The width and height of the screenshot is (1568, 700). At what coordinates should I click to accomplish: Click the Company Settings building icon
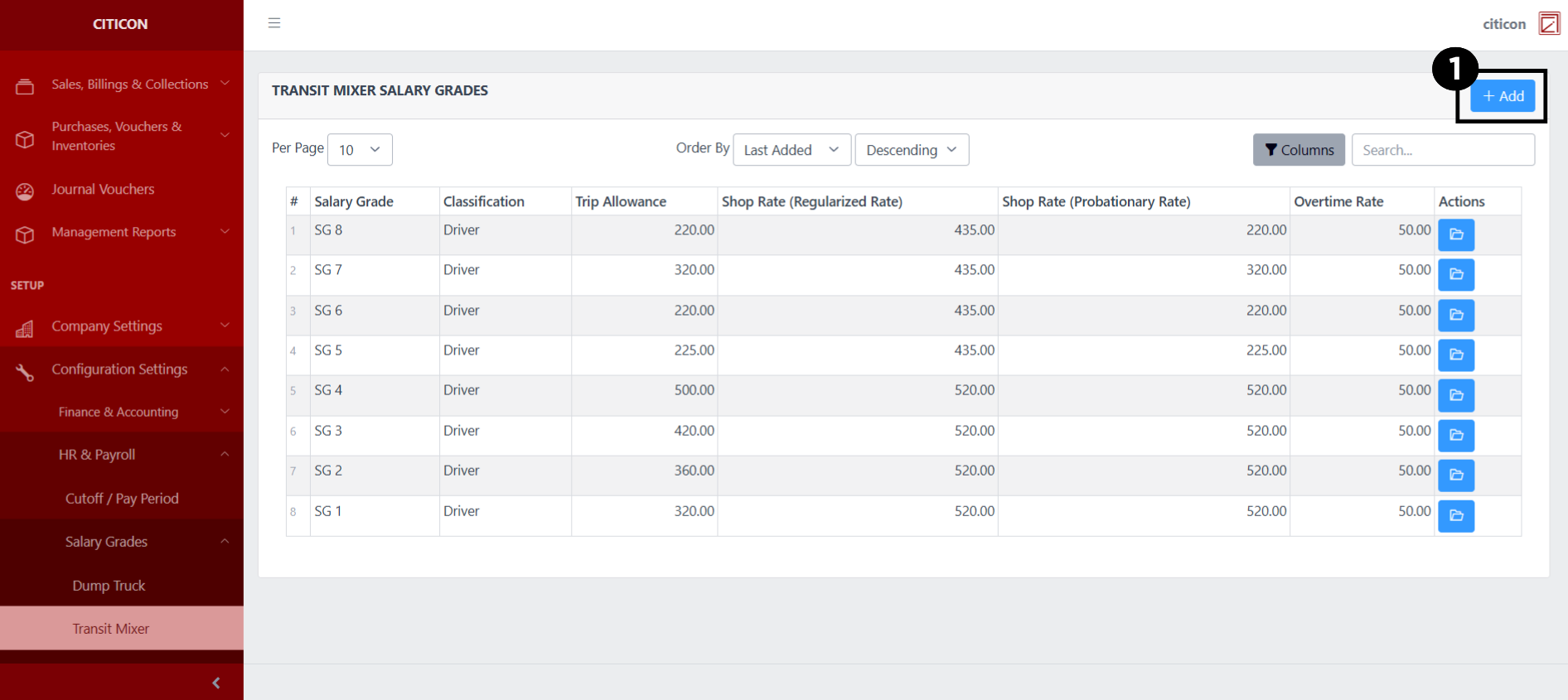tap(25, 329)
